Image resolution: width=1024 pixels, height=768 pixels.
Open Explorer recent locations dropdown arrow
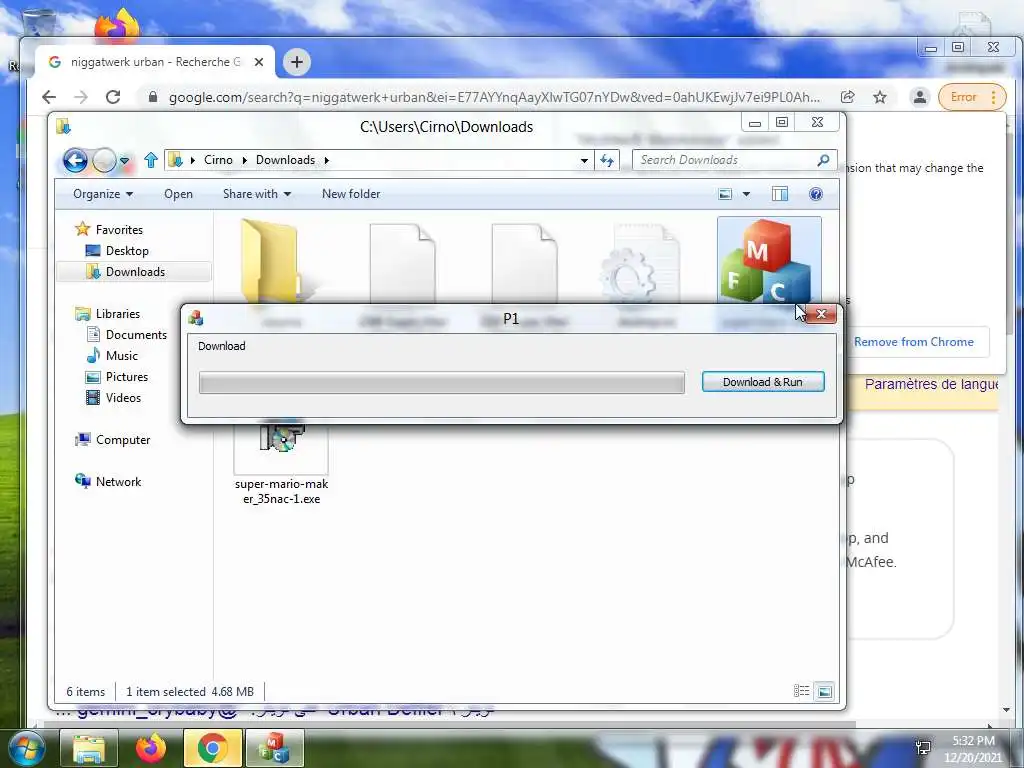coord(124,161)
